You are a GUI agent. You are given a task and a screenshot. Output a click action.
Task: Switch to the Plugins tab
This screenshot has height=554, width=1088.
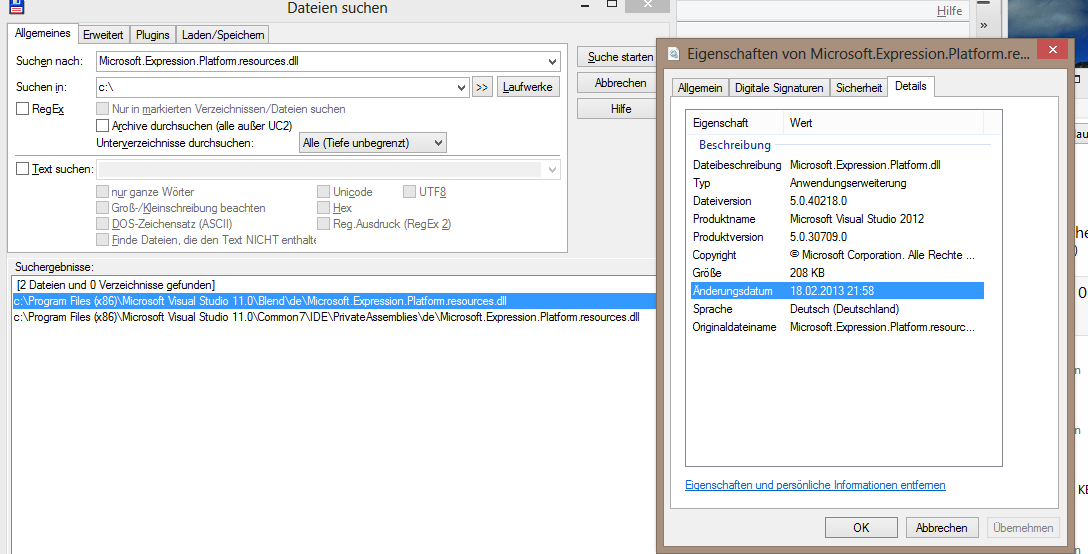click(153, 35)
